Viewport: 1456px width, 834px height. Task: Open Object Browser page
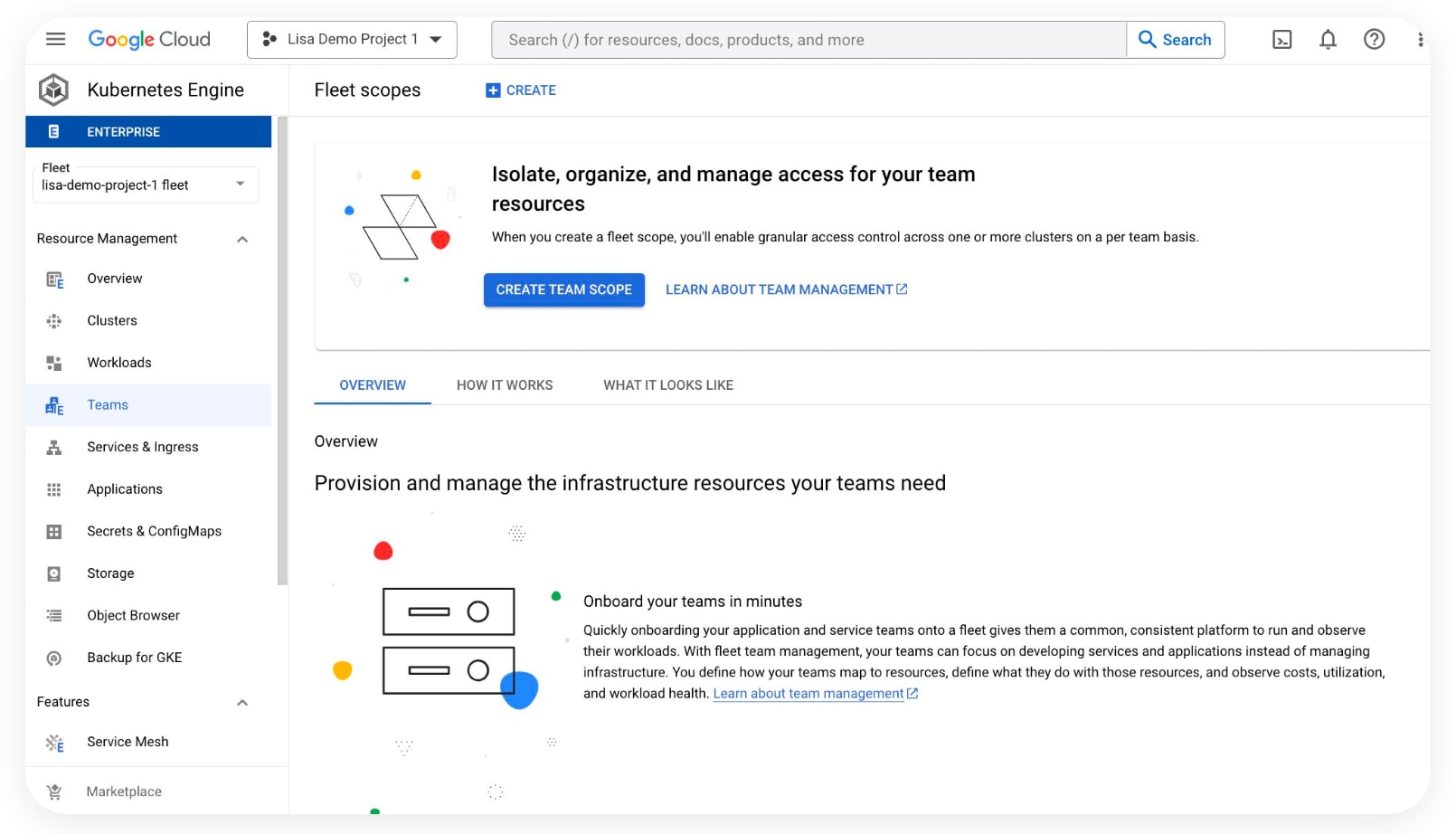[148, 616]
